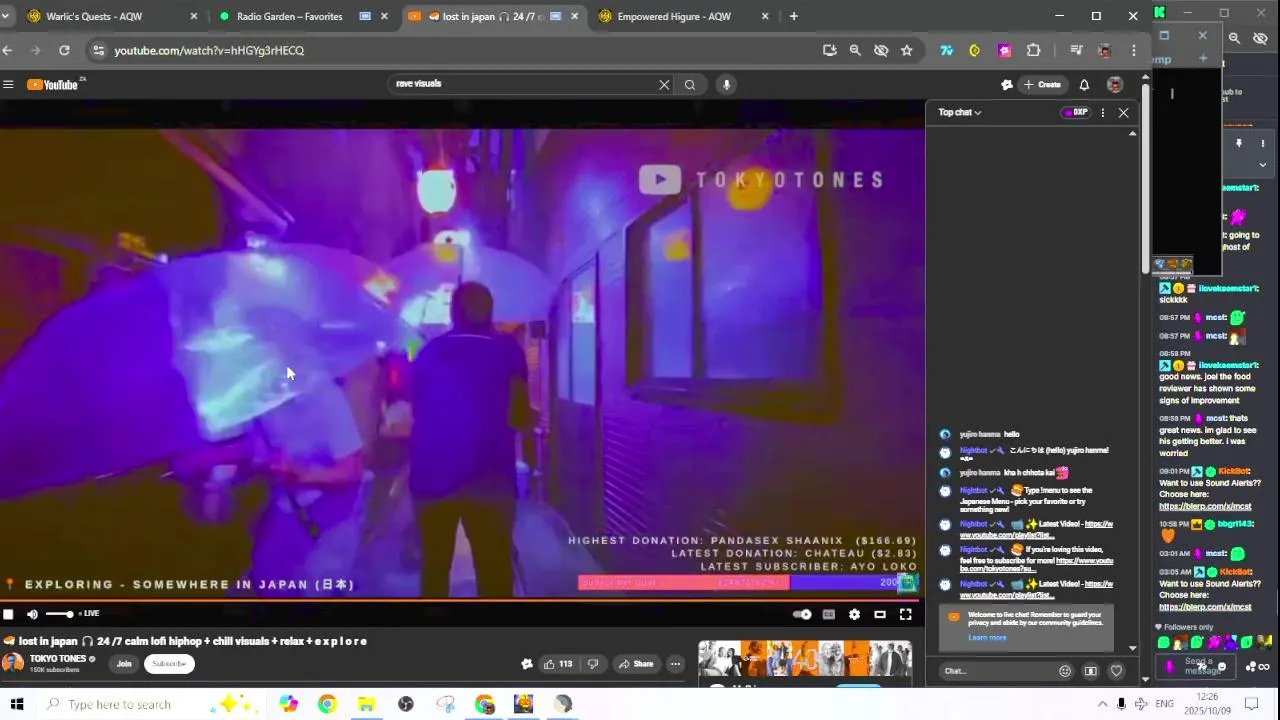
Task: Open a new browser tab
Action: [x=794, y=16]
